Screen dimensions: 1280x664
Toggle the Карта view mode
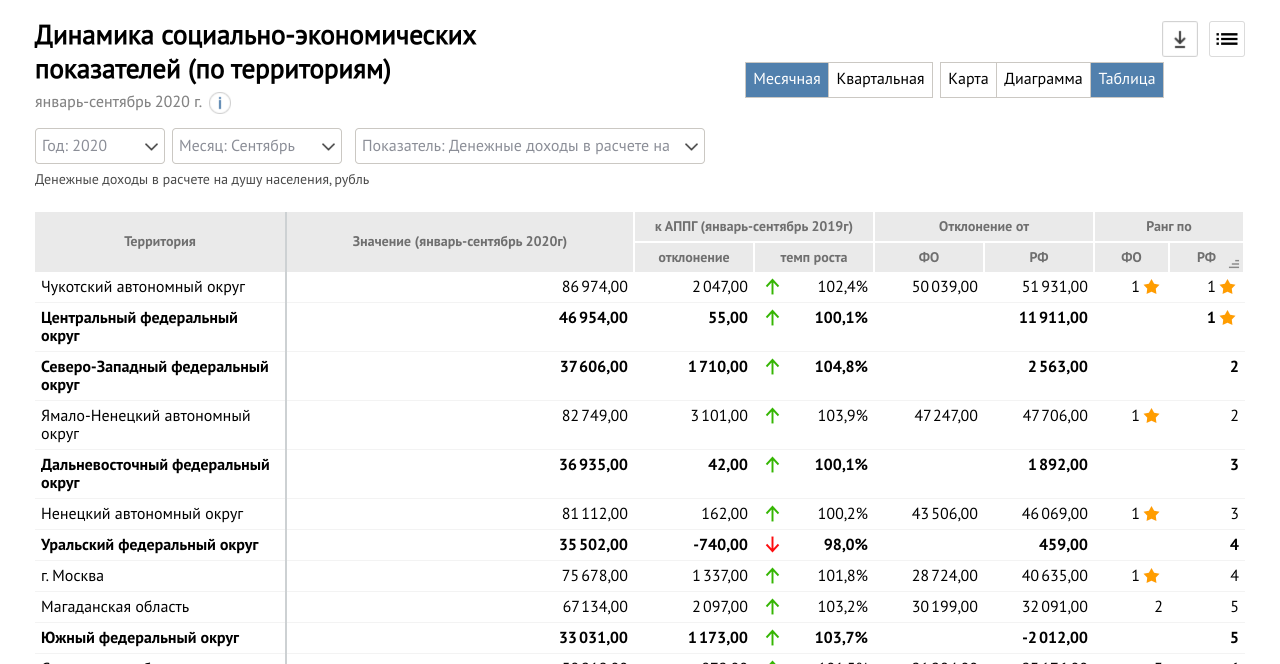coord(967,79)
